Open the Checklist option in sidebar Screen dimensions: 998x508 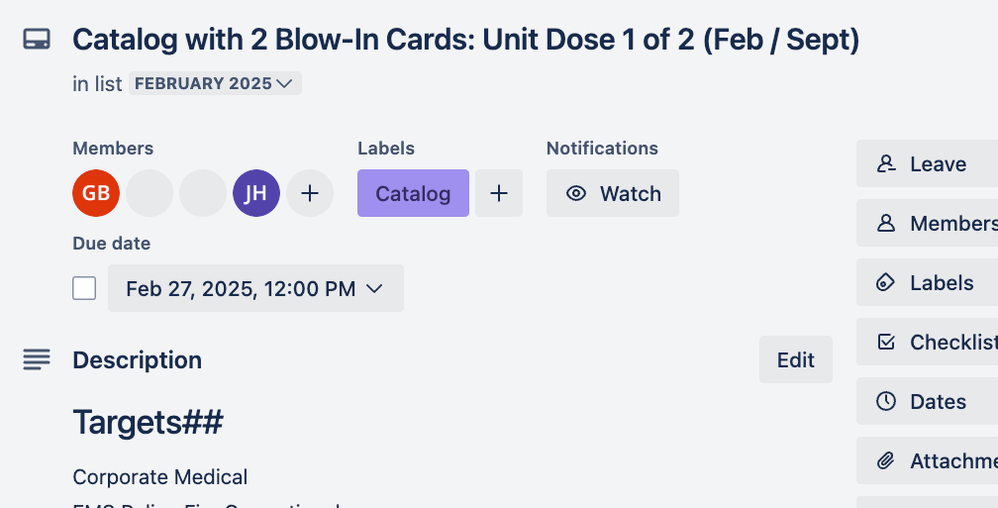[x=927, y=342]
